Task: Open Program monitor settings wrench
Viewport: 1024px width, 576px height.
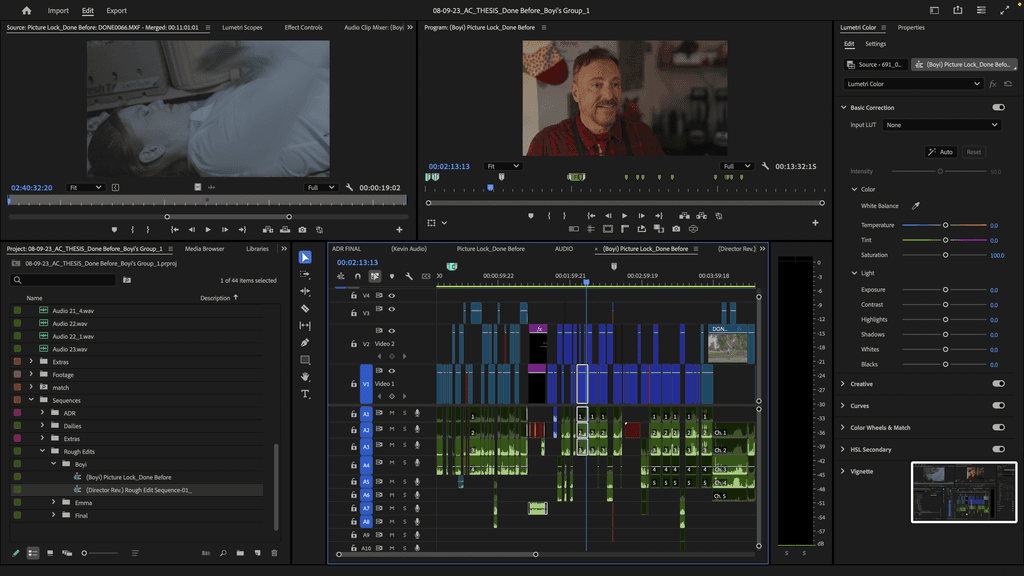Action: click(x=765, y=166)
